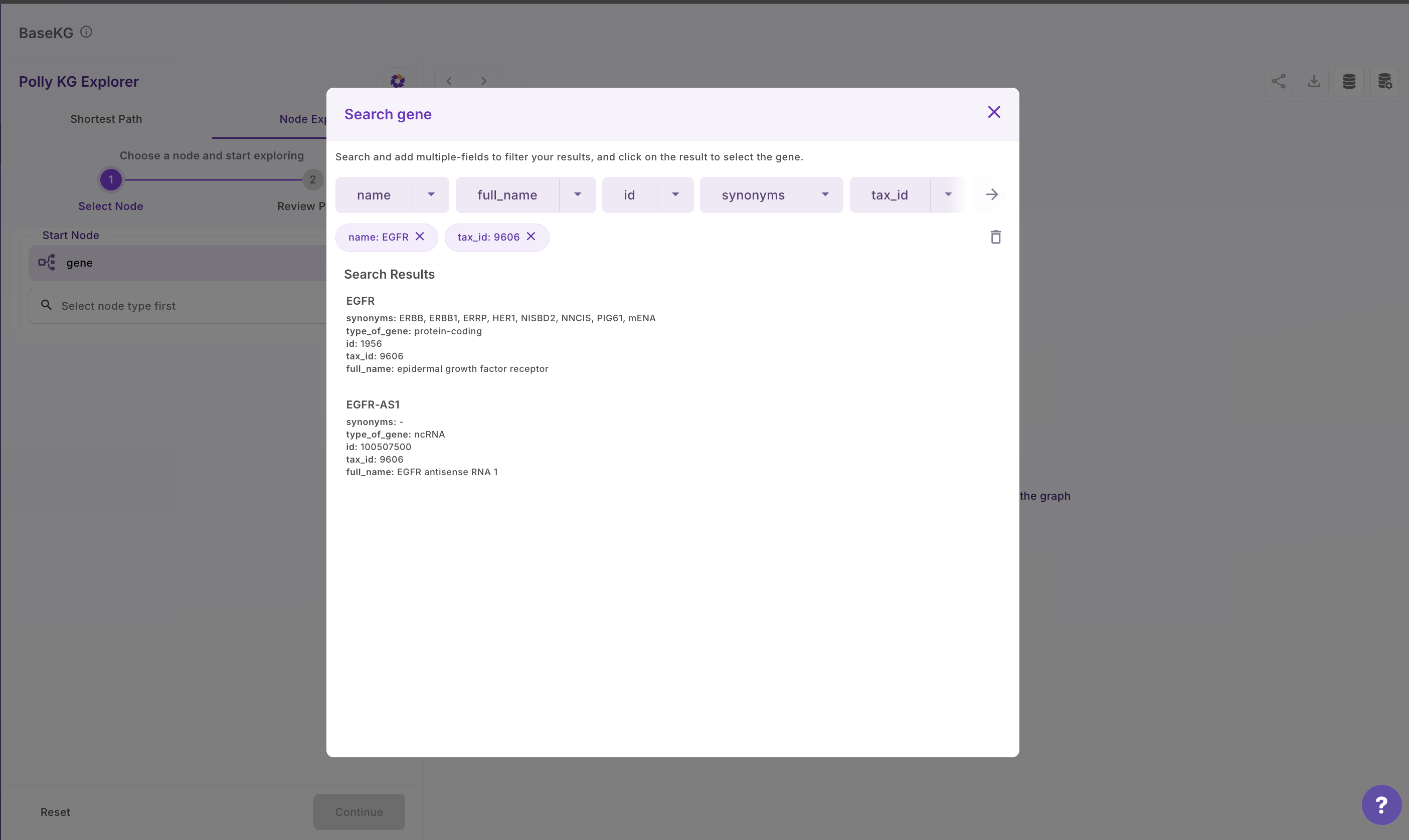Open the tax_id field dropdown arrow
The width and height of the screenshot is (1409, 840).
pos(948,194)
